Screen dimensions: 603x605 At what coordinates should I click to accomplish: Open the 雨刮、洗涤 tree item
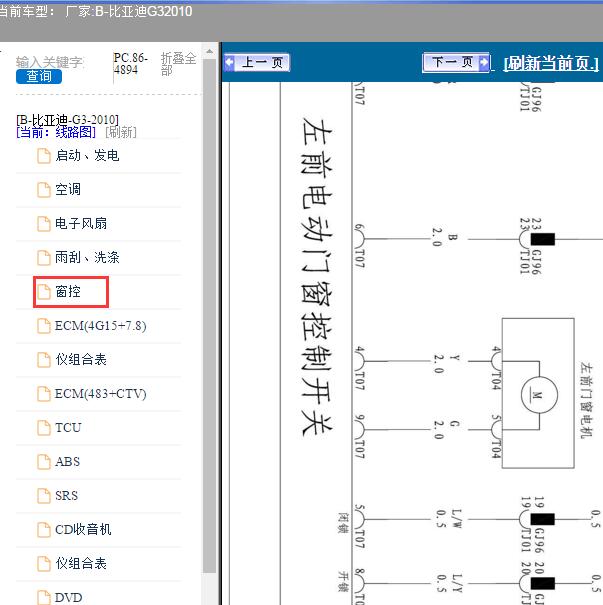pos(87,257)
